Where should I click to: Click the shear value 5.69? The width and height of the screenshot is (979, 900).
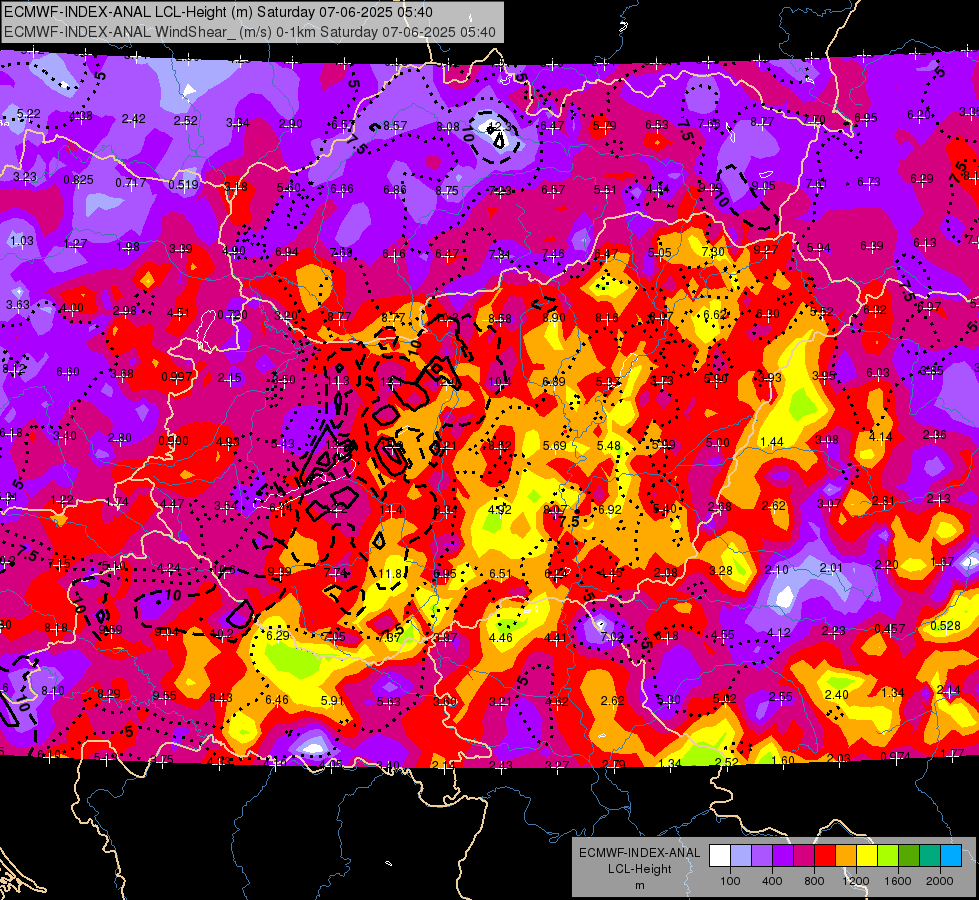pyautogui.click(x=554, y=445)
